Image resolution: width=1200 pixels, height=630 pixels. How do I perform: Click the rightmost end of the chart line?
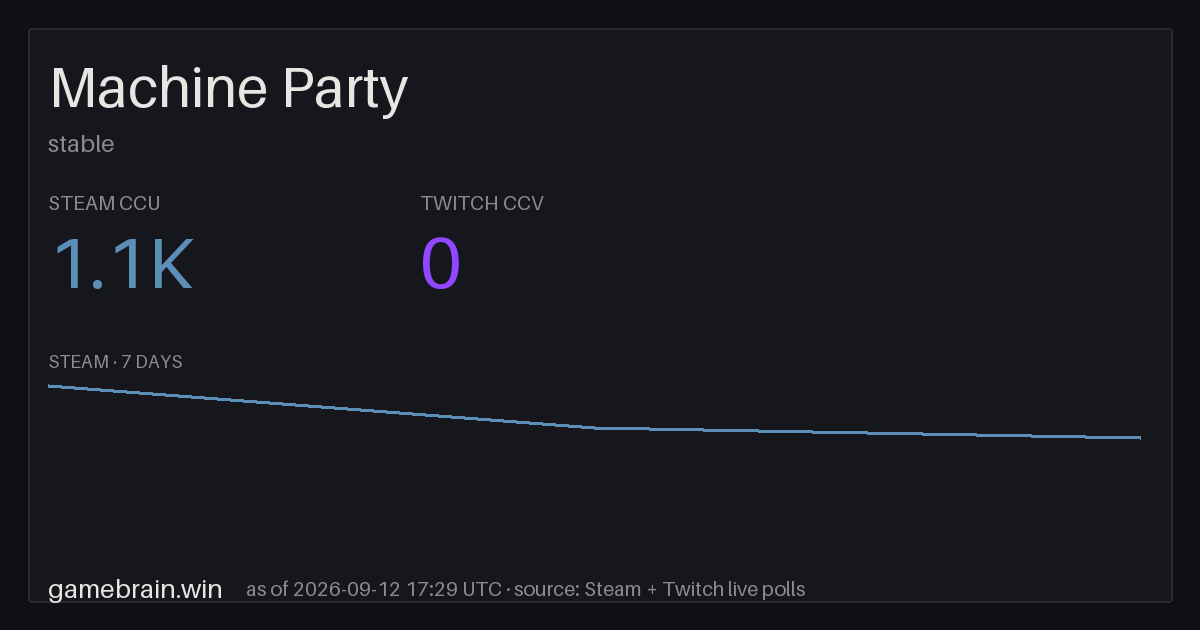[x=1140, y=438]
